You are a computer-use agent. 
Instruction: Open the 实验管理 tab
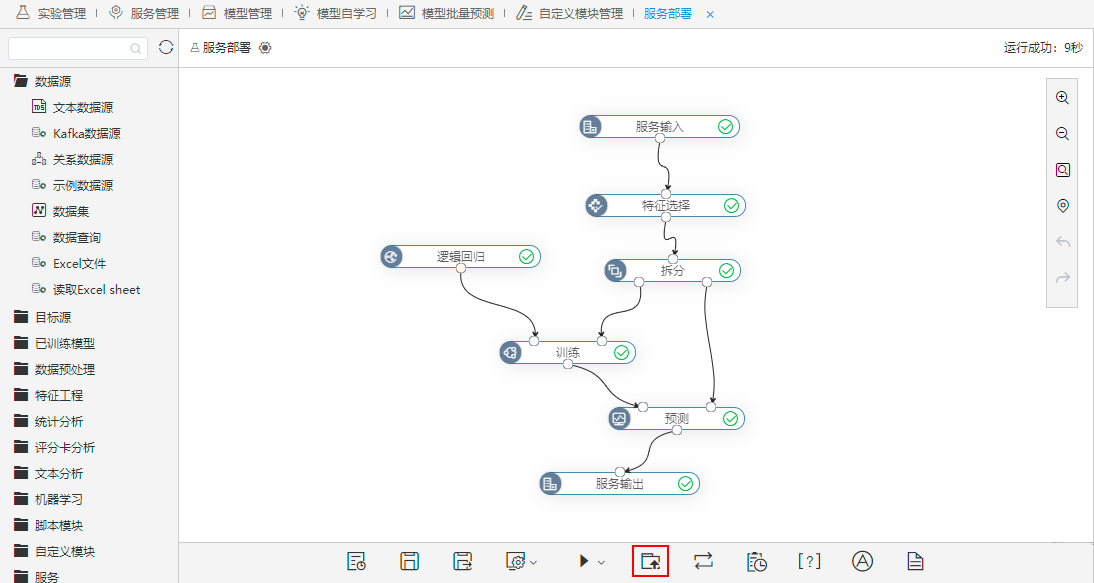[52, 13]
